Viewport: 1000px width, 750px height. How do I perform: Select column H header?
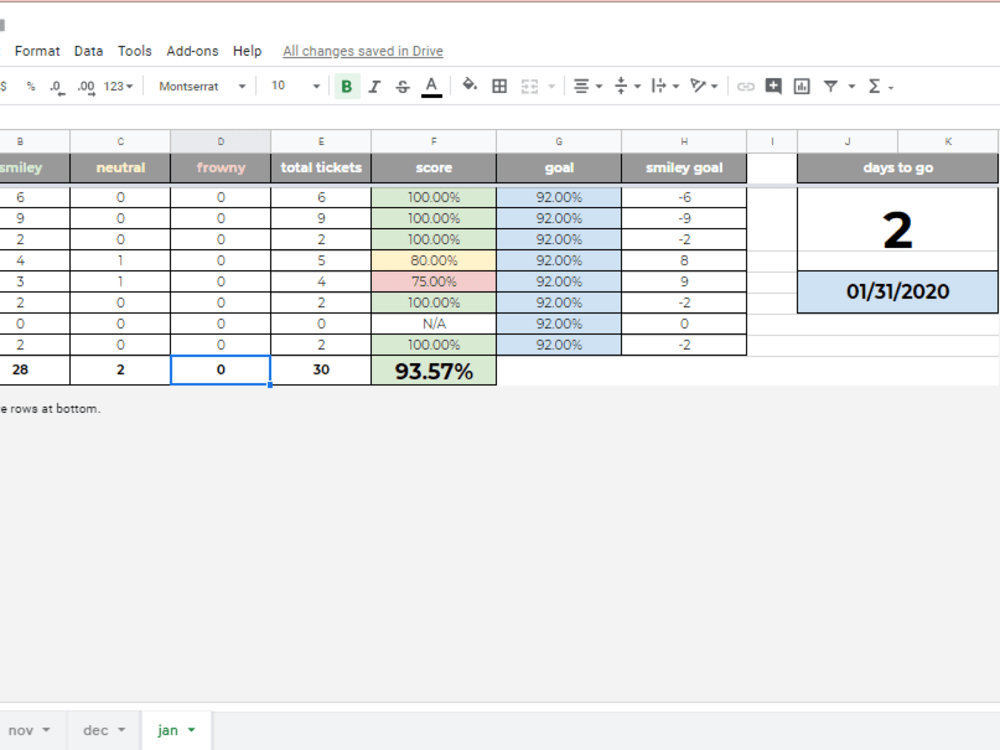point(684,142)
